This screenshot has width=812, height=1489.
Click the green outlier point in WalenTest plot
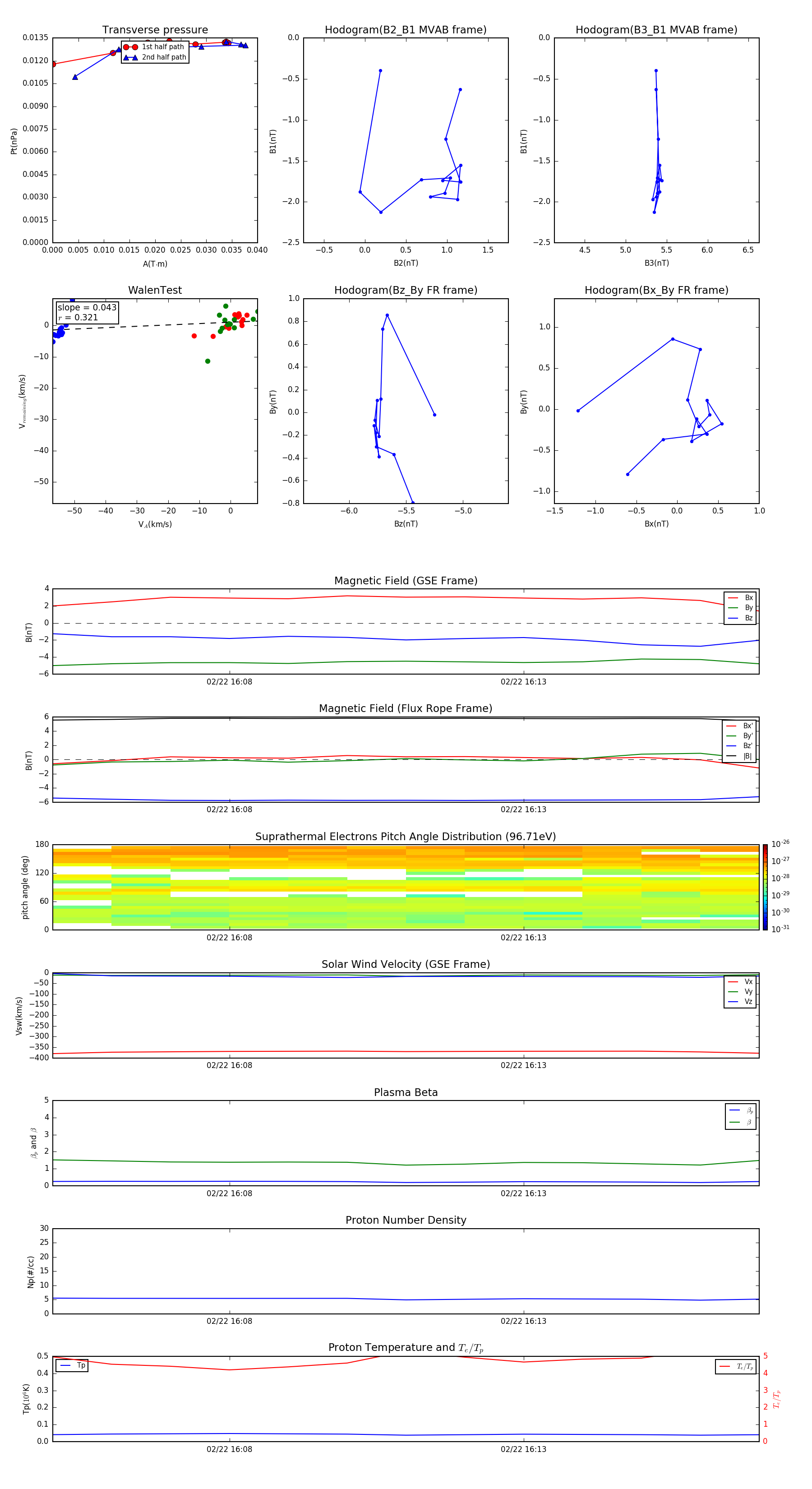[x=208, y=361]
